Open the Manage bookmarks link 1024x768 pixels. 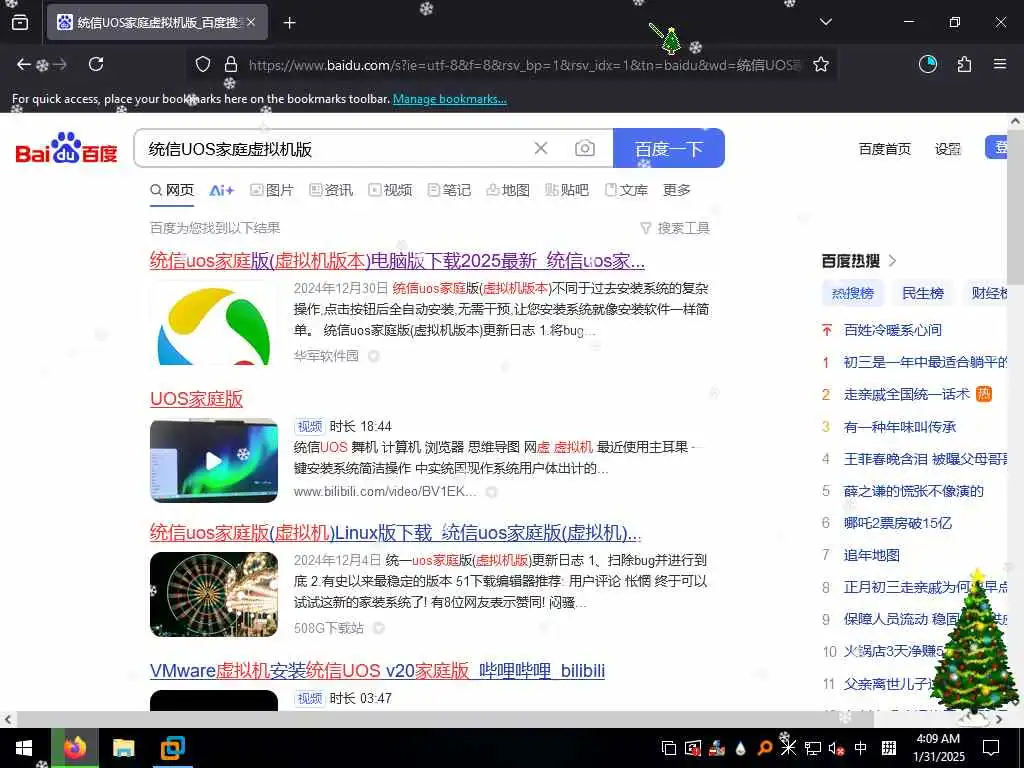[x=449, y=99]
